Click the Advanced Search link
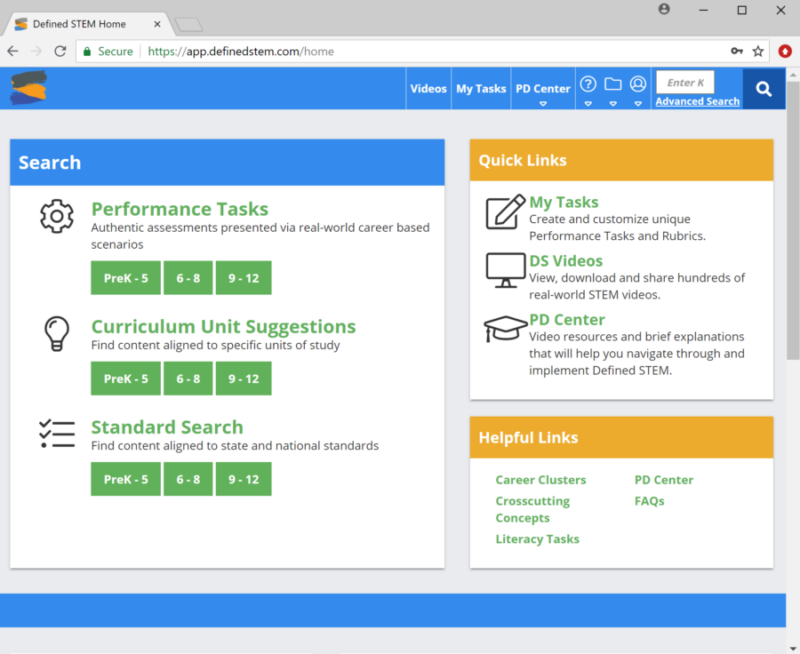This screenshot has width=800, height=654. (x=697, y=101)
